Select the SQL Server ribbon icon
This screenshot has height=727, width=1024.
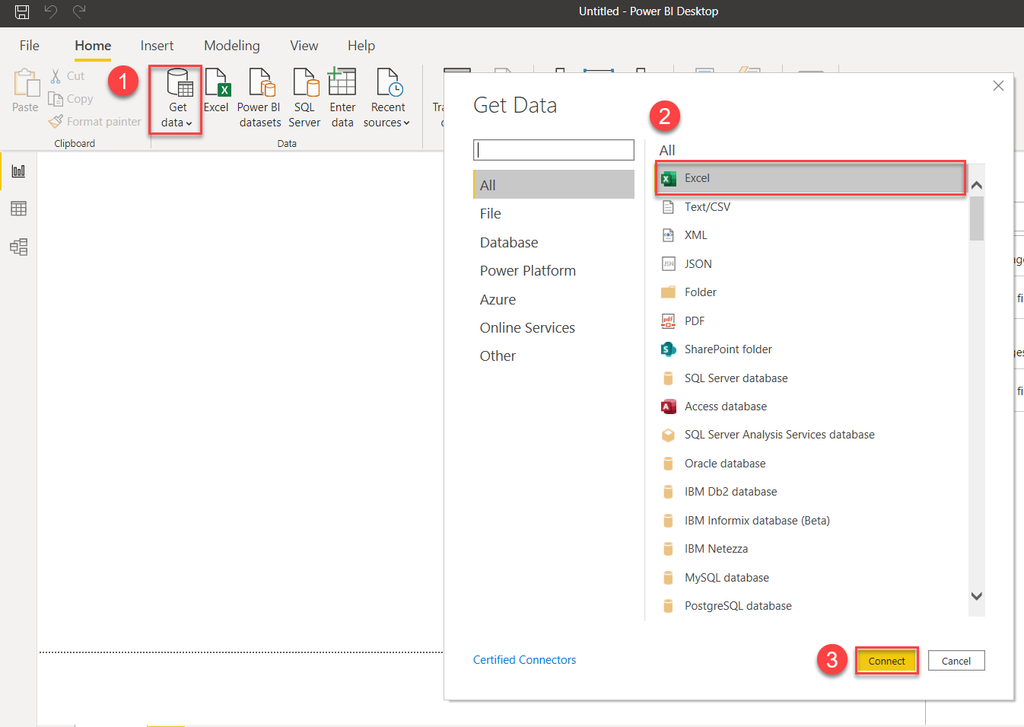(x=304, y=95)
